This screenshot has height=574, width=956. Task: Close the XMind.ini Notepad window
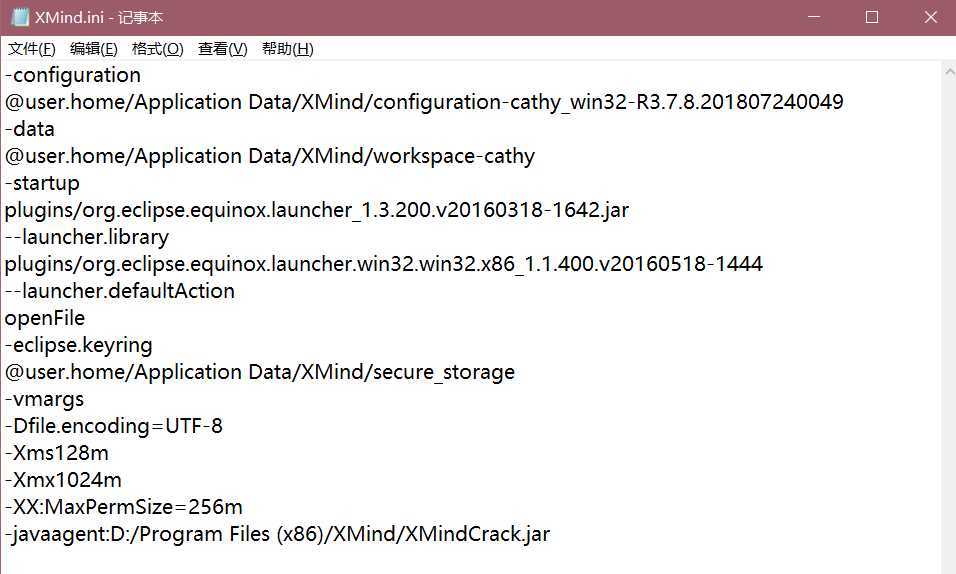pos(929,17)
